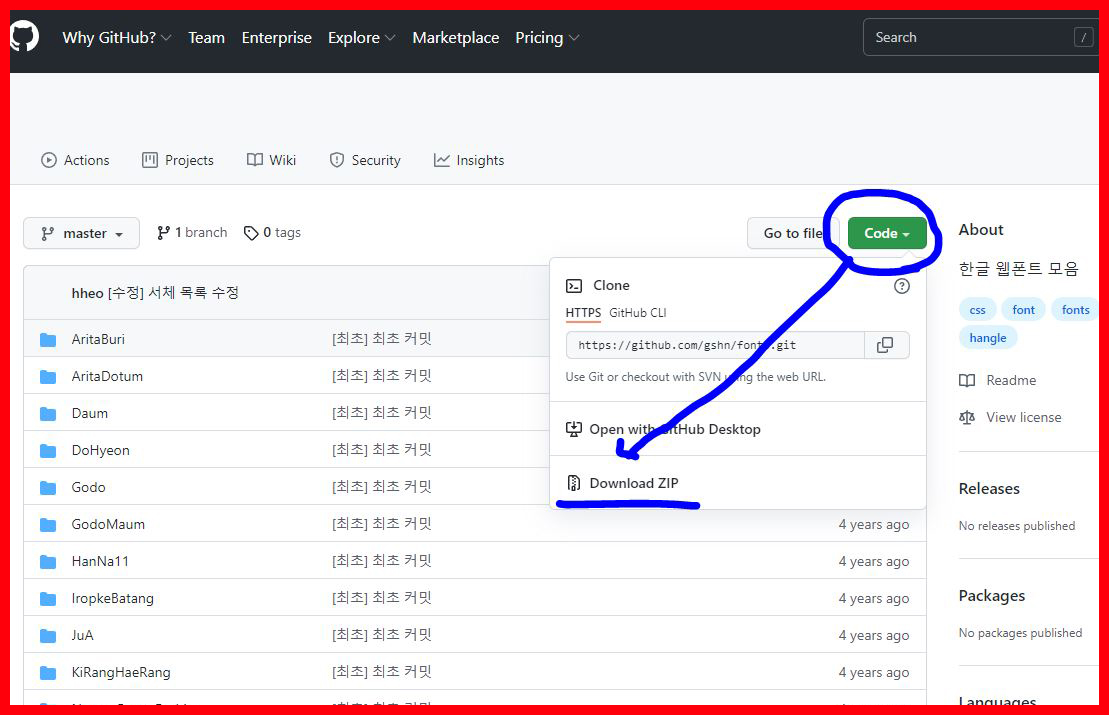Viewport: 1109px width, 715px height.
Task: Click the KiRangHaeRang folder icon
Action: tap(48, 673)
